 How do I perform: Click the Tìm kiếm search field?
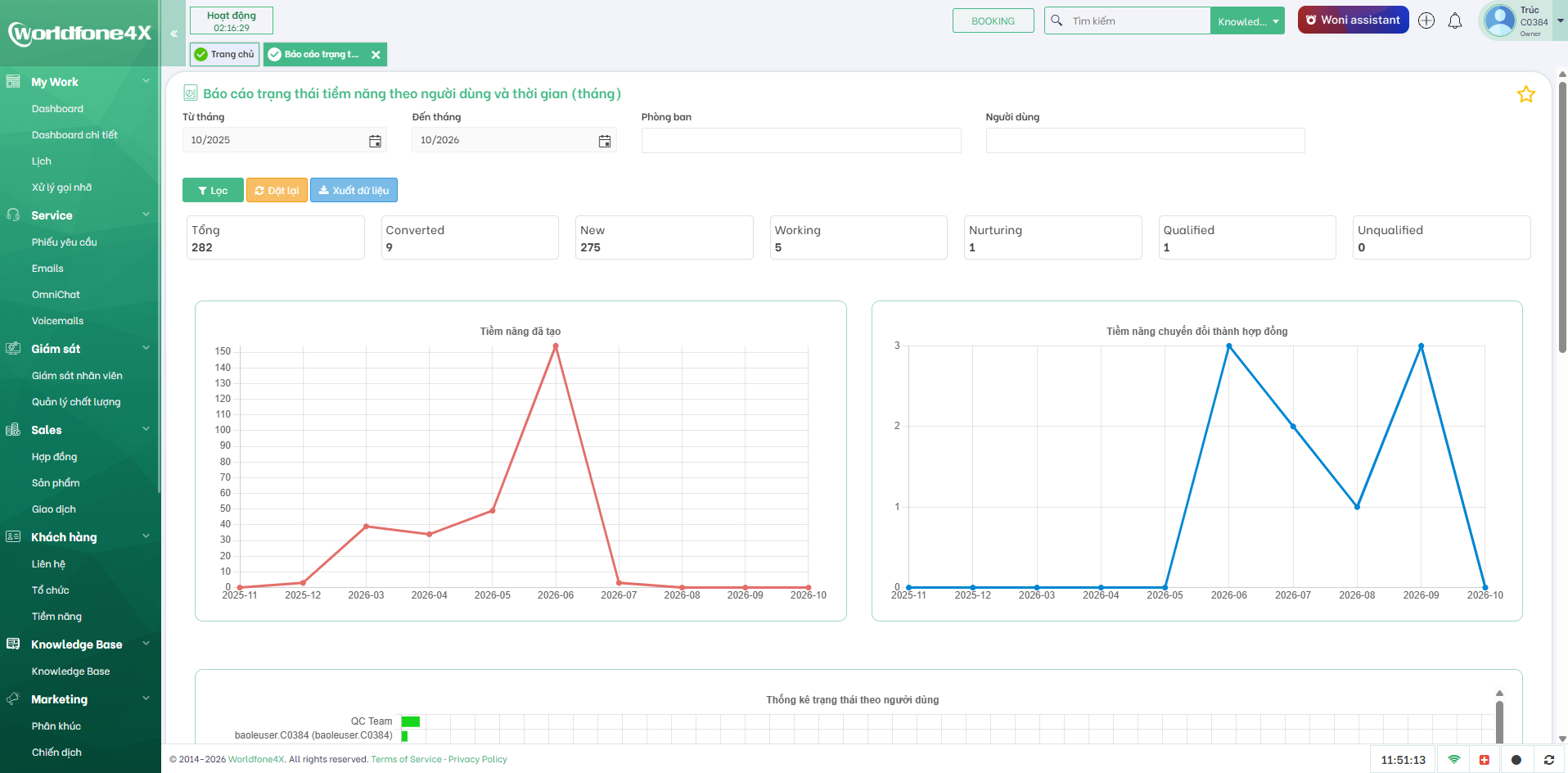(1138, 21)
